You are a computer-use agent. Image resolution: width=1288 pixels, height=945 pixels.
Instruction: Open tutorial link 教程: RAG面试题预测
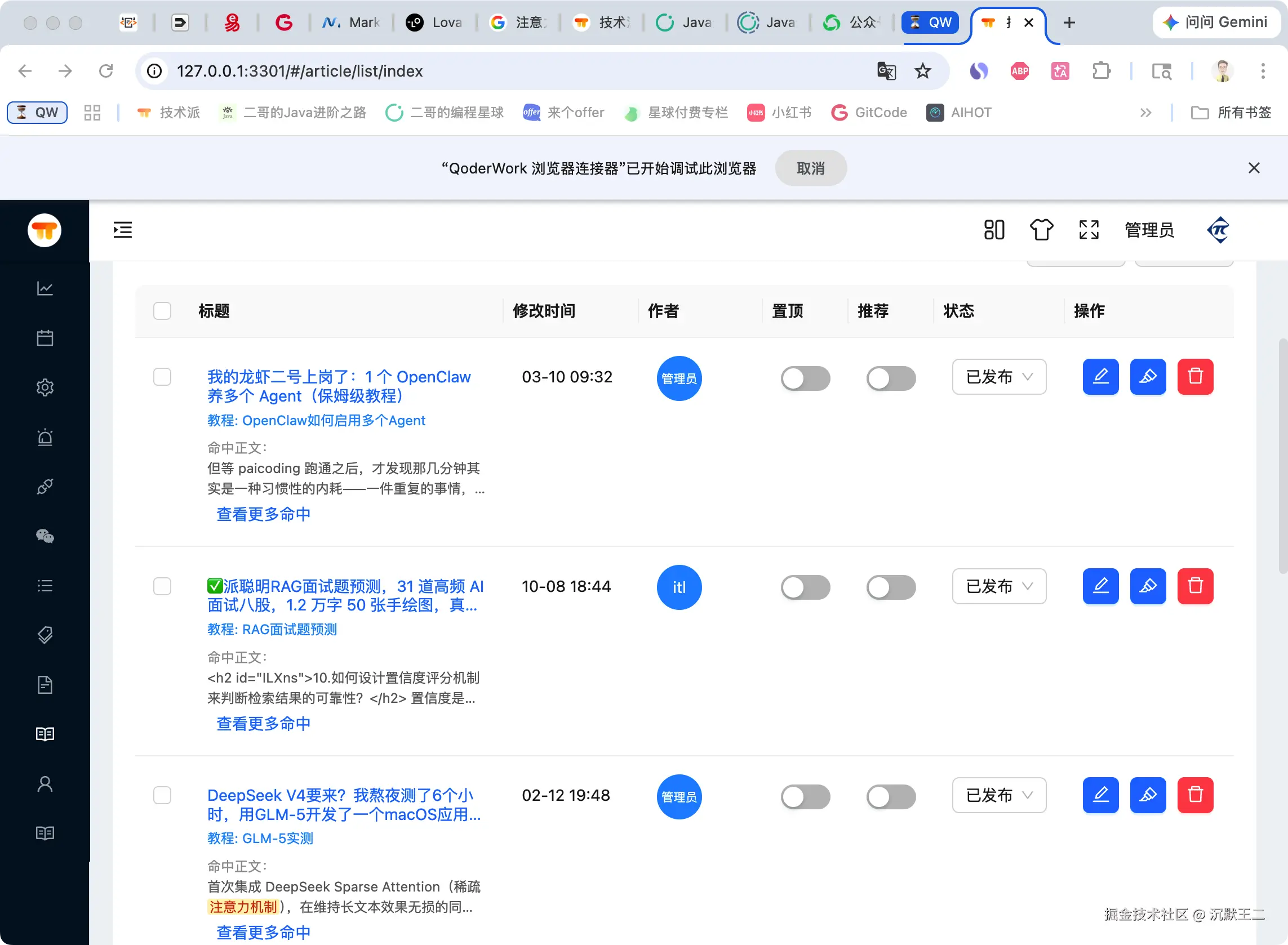[272, 629]
